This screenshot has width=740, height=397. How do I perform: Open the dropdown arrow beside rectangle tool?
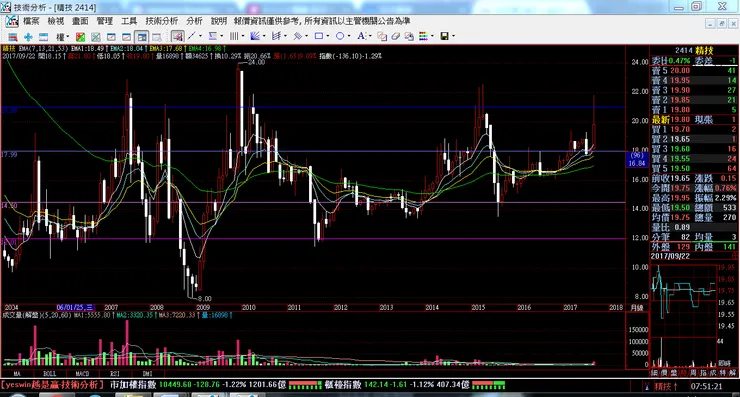tap(328, 36)
